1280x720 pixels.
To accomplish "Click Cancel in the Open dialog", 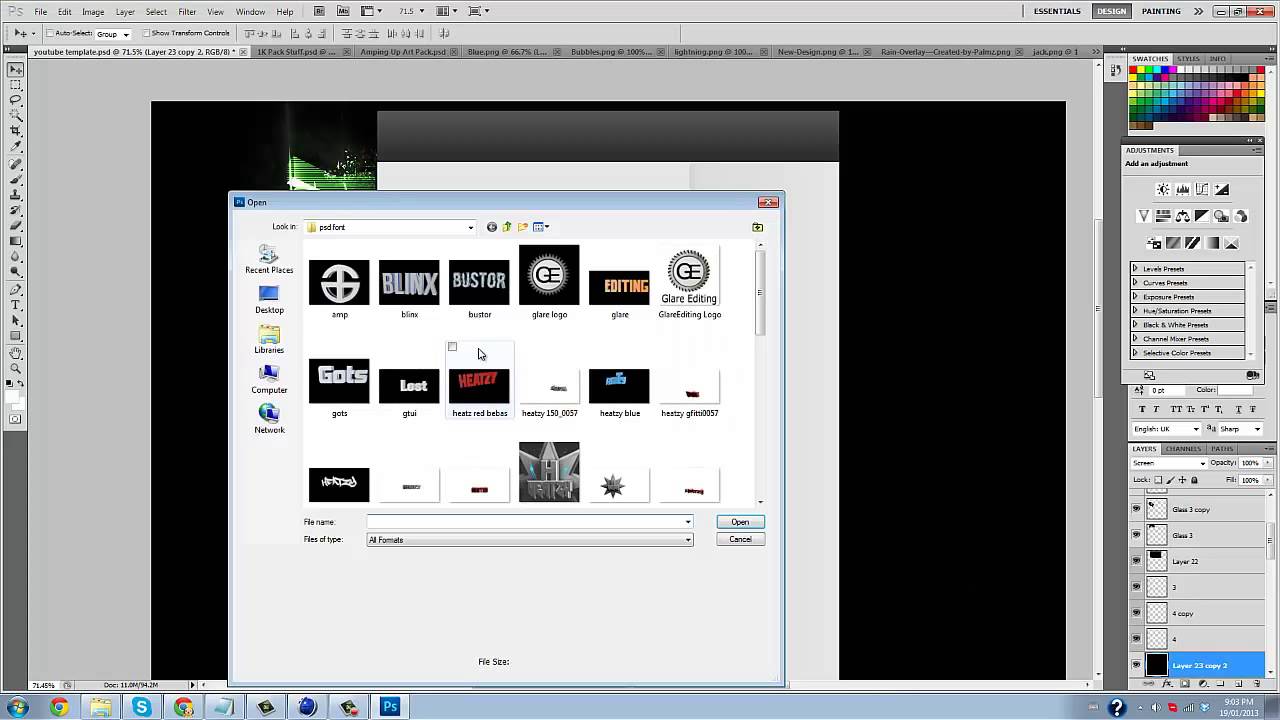I will click(740, 539).
